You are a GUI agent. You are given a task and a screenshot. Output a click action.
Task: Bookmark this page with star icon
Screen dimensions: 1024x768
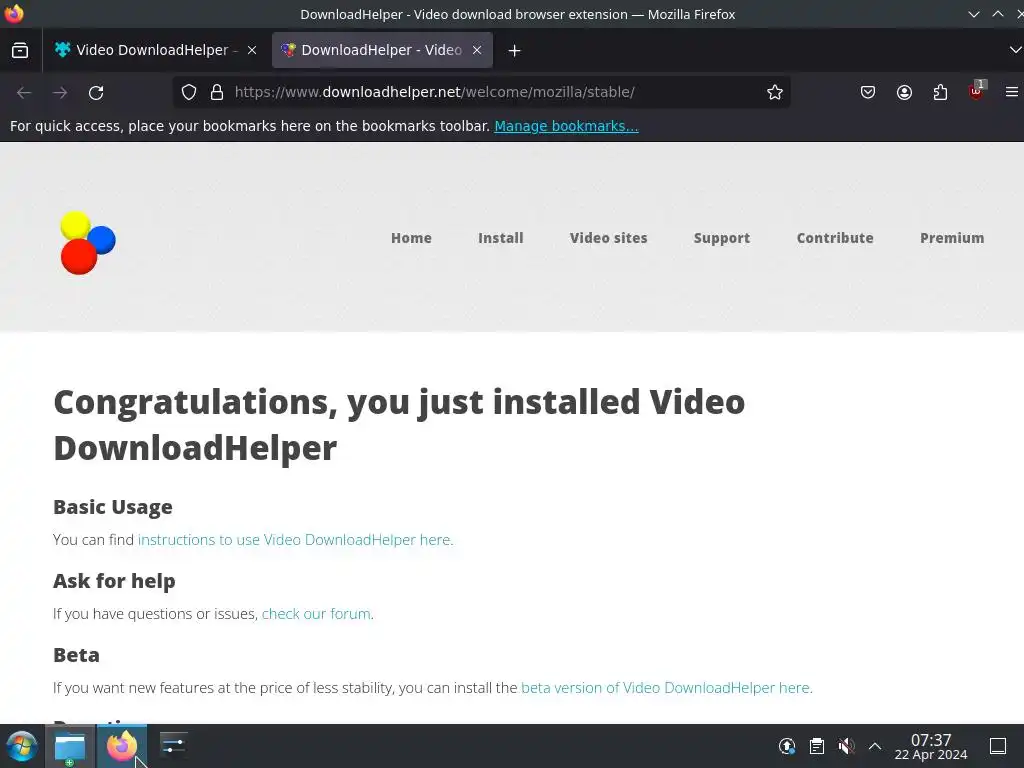click(x=775, y=92)
